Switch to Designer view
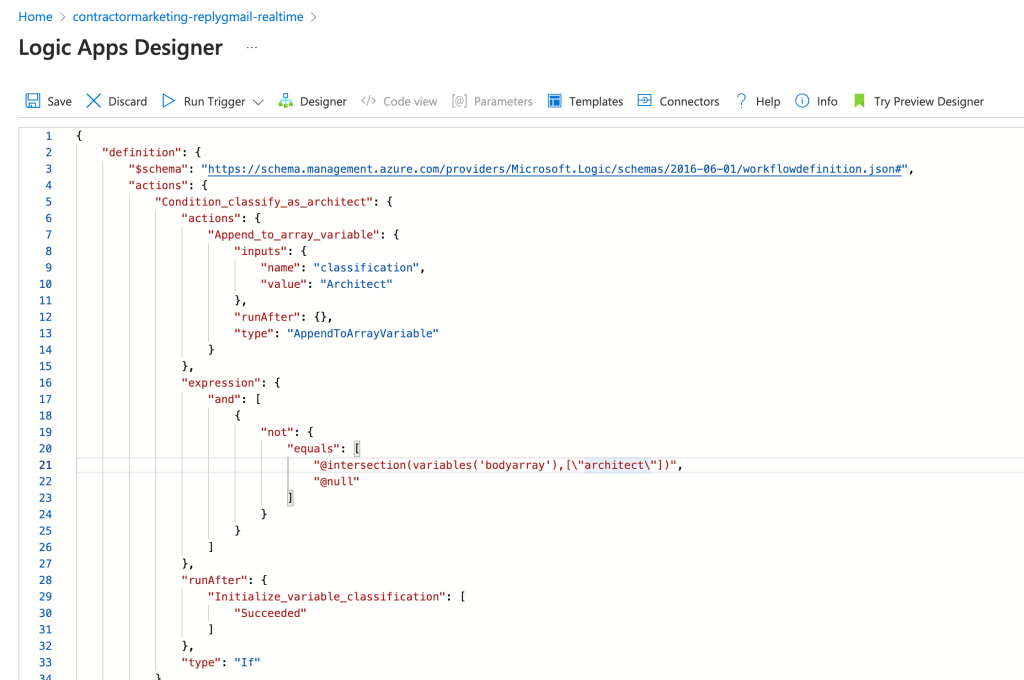This screenshot has height=680, width=1024. coord(312,101)
